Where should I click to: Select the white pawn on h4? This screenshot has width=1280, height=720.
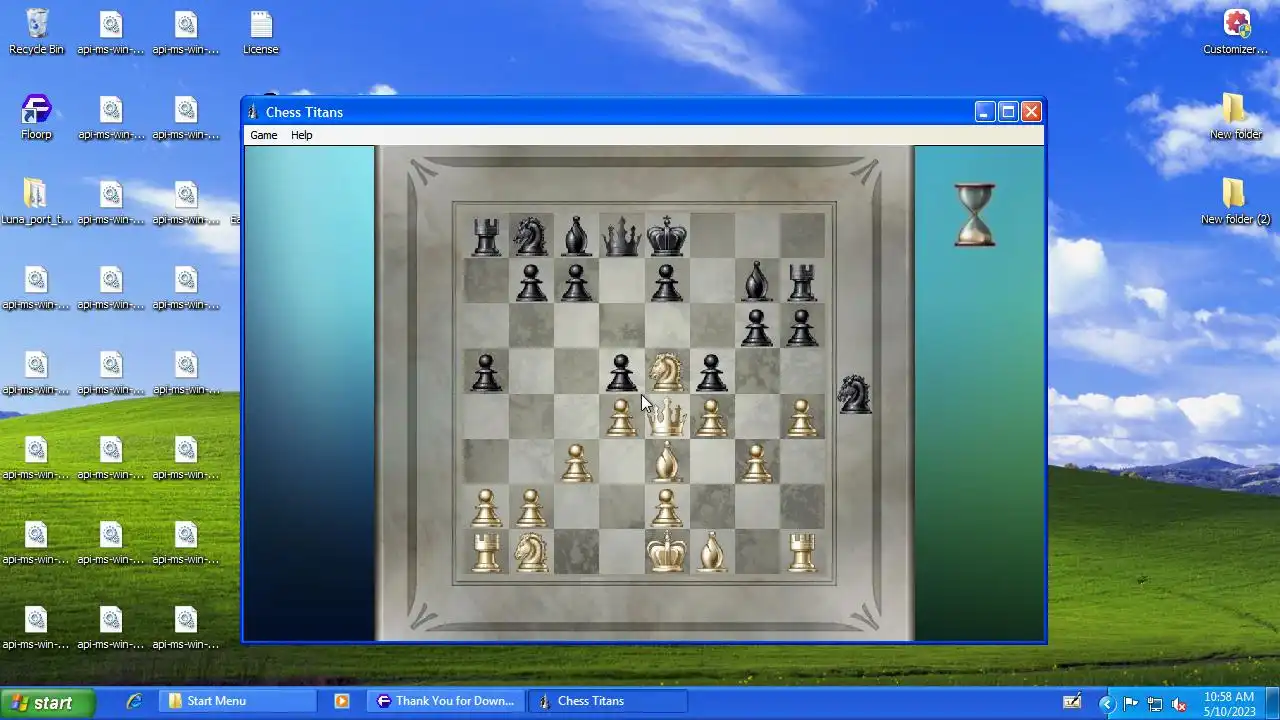[802, 418]
